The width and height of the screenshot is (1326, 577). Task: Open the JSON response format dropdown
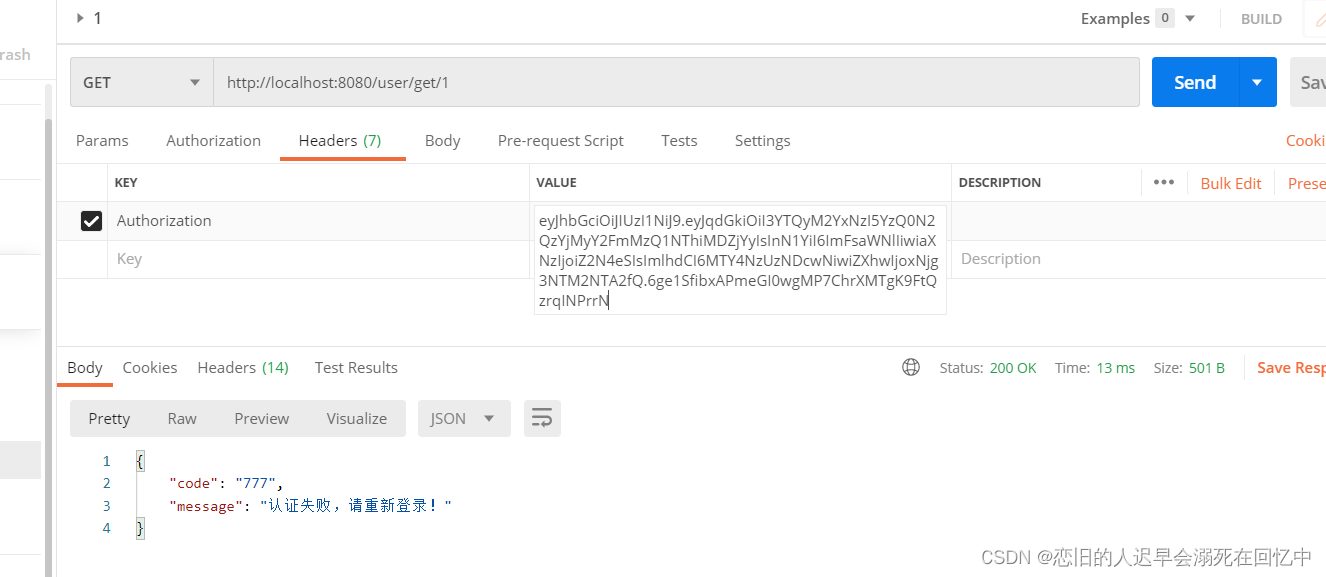pos(463,418)
